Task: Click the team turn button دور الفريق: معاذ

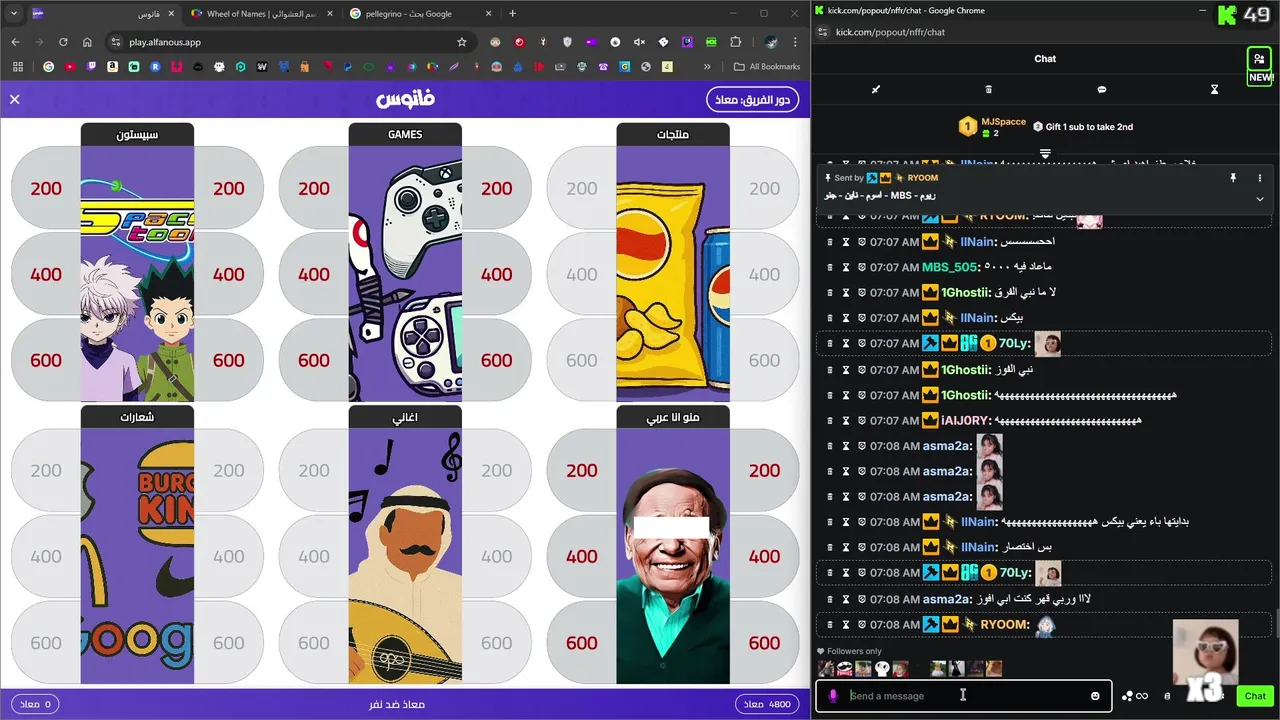Action: pyautogui.click(x=752, y=99)
